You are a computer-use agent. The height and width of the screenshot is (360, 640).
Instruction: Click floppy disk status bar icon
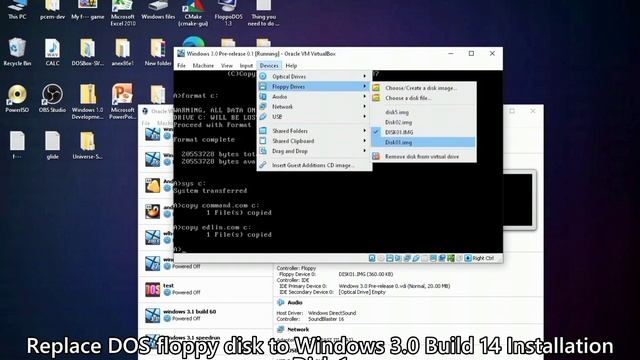[390, 258]
